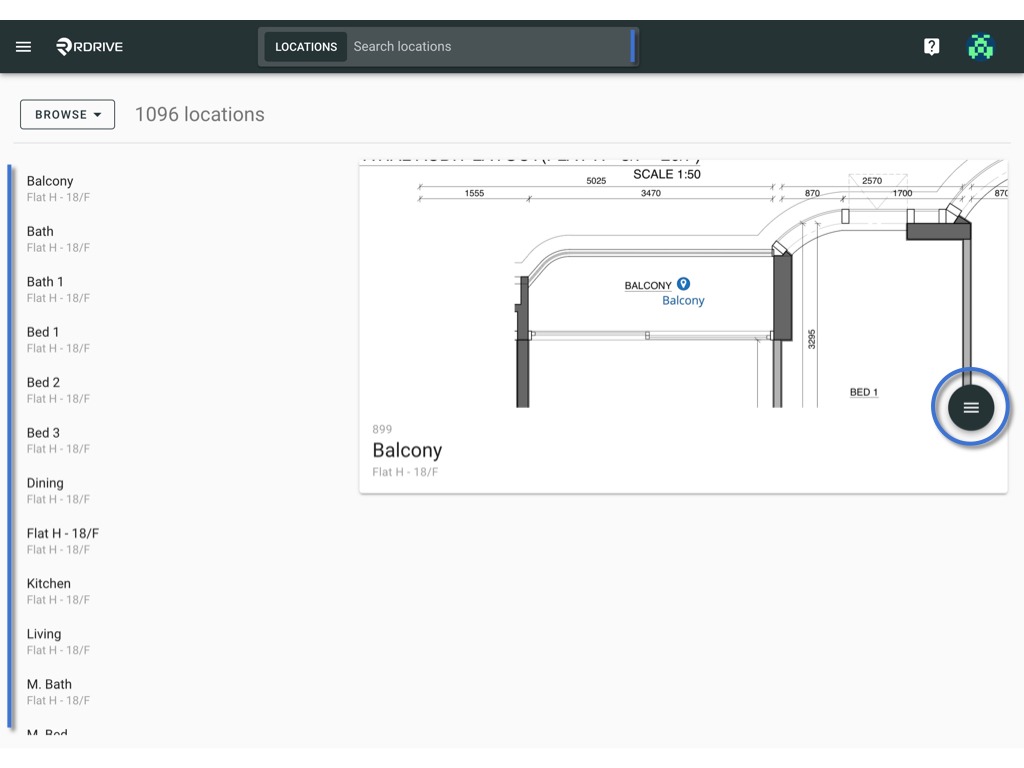The width and height of the screenshot is (1024, 768).
Task: Click the round floating menu button
Action: pyautogui.click(x=970, y=408)
